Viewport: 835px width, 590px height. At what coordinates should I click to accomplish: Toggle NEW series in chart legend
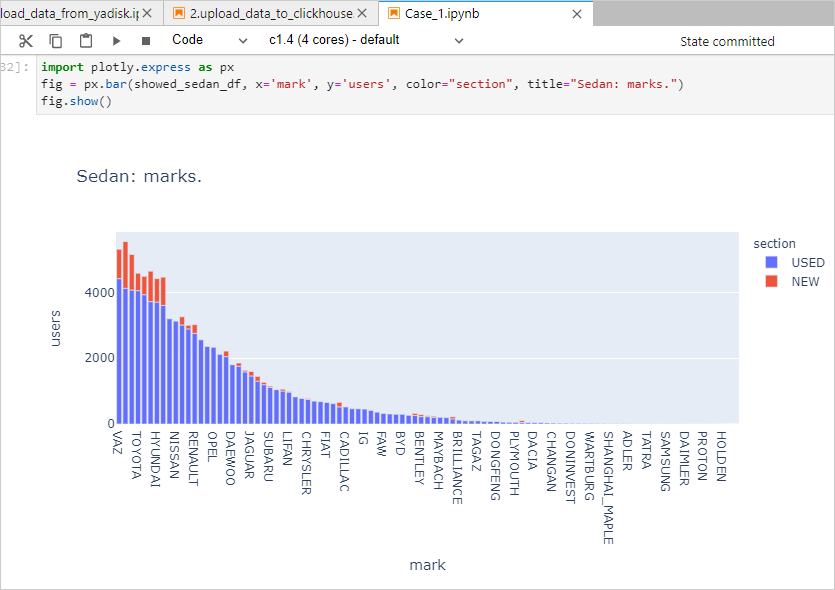805,282
